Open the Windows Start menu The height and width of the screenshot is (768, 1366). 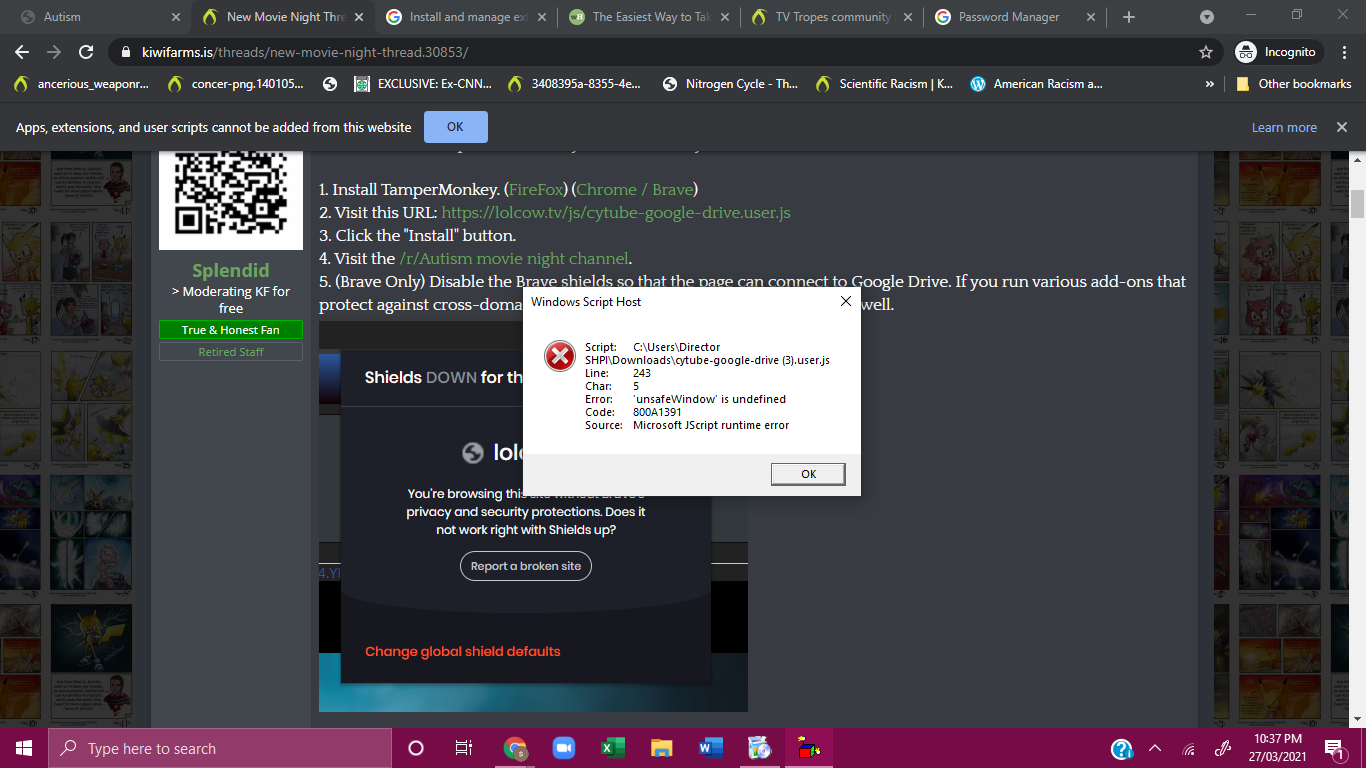[24, 748]
